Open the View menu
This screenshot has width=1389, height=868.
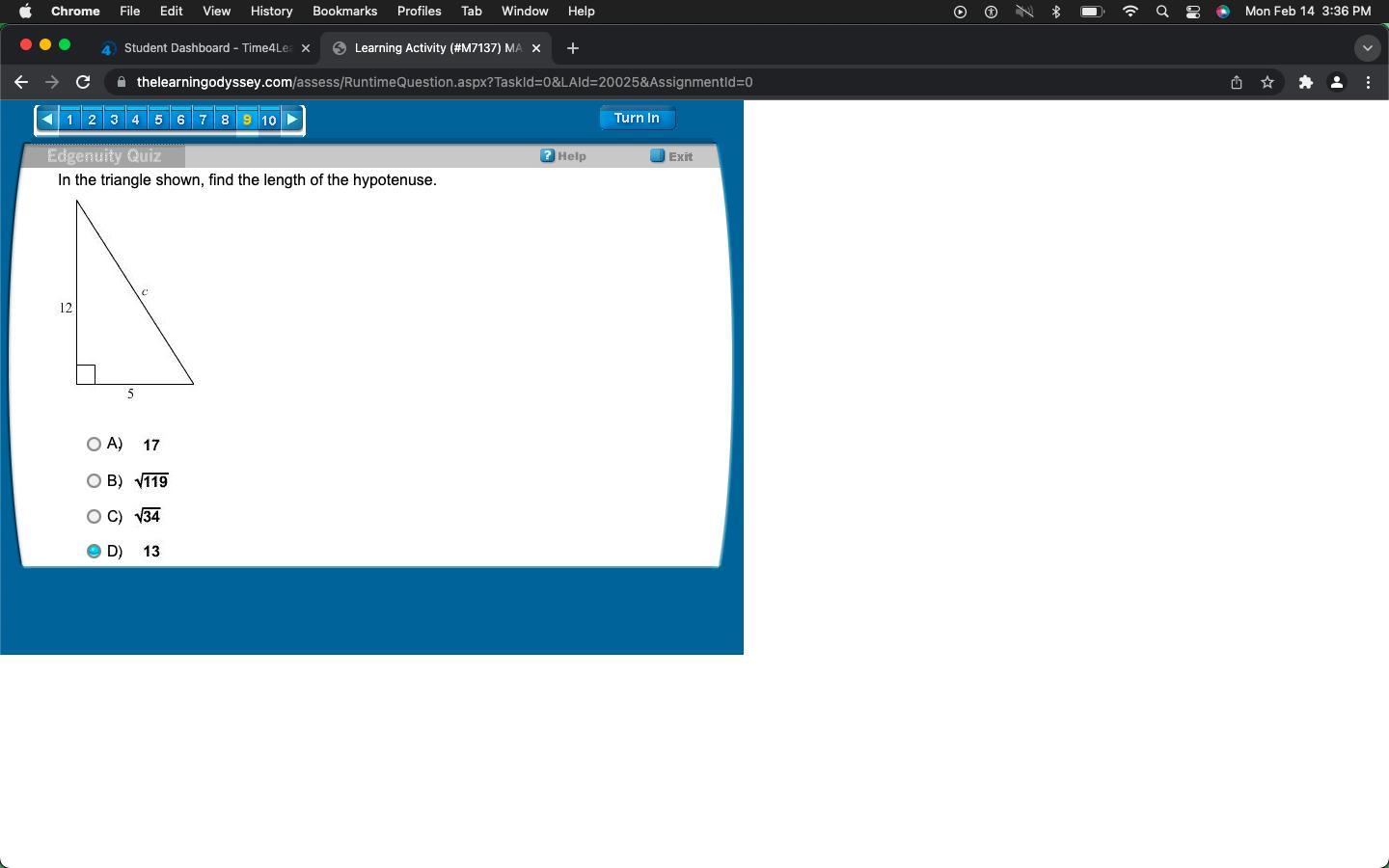(216, 12)
